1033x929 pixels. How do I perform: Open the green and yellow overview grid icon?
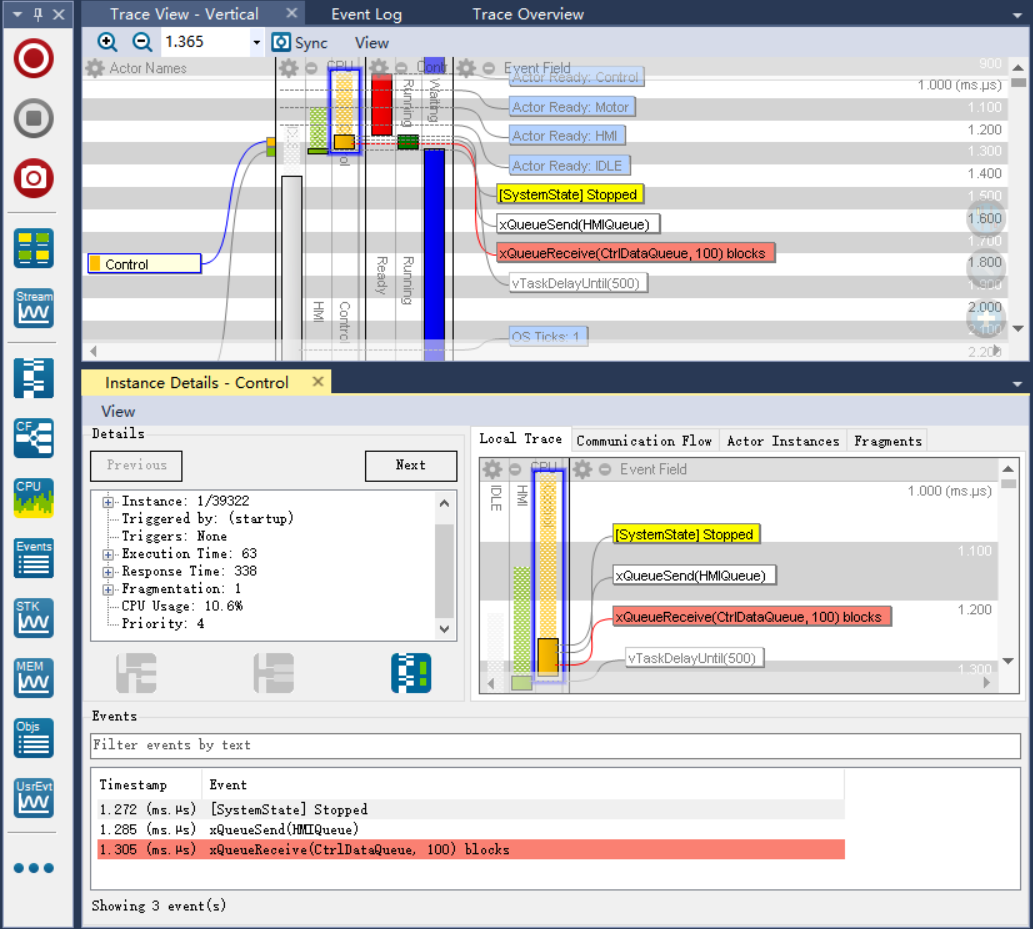click(x=34, y=248)
